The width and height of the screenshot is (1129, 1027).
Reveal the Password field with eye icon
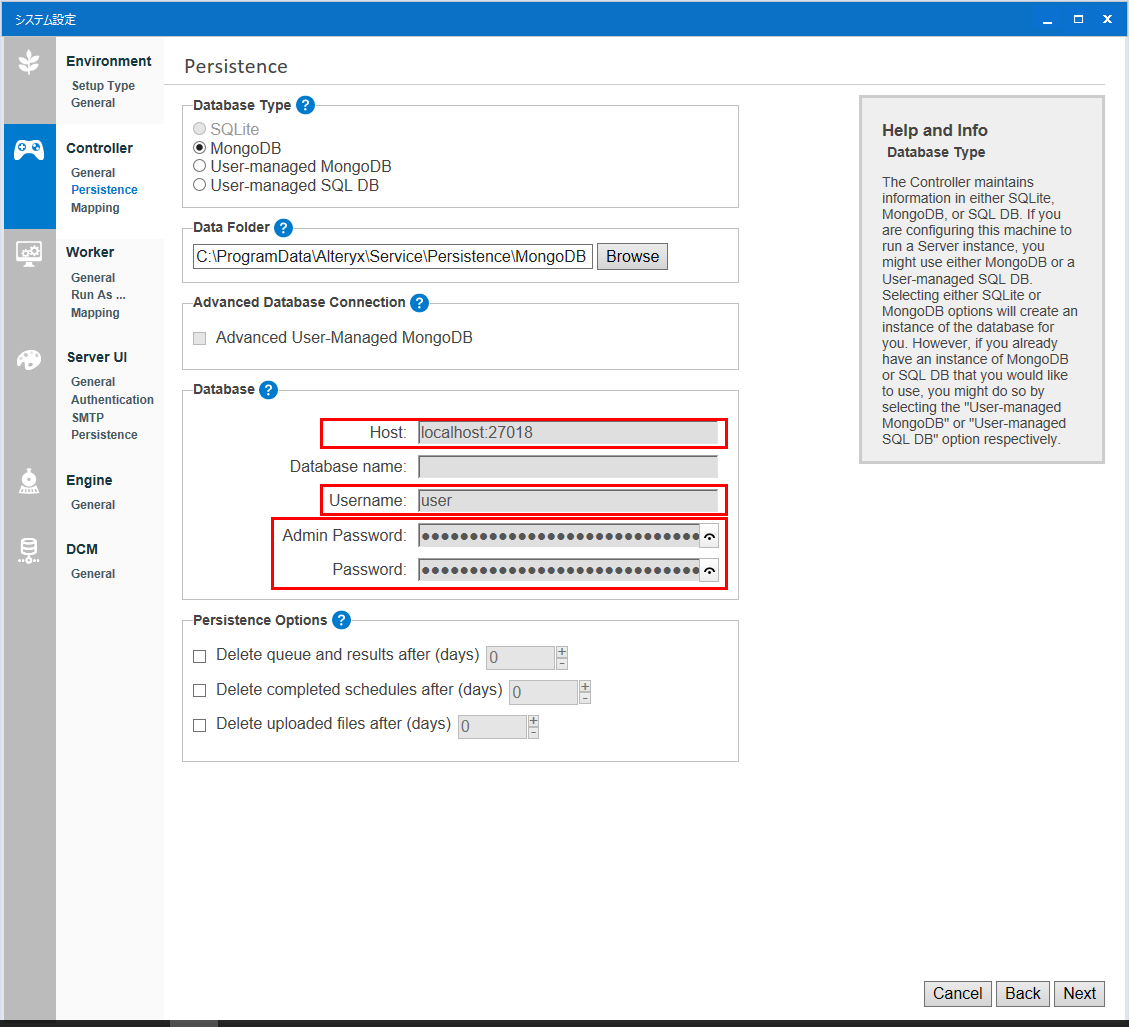(x=709, y=571)
